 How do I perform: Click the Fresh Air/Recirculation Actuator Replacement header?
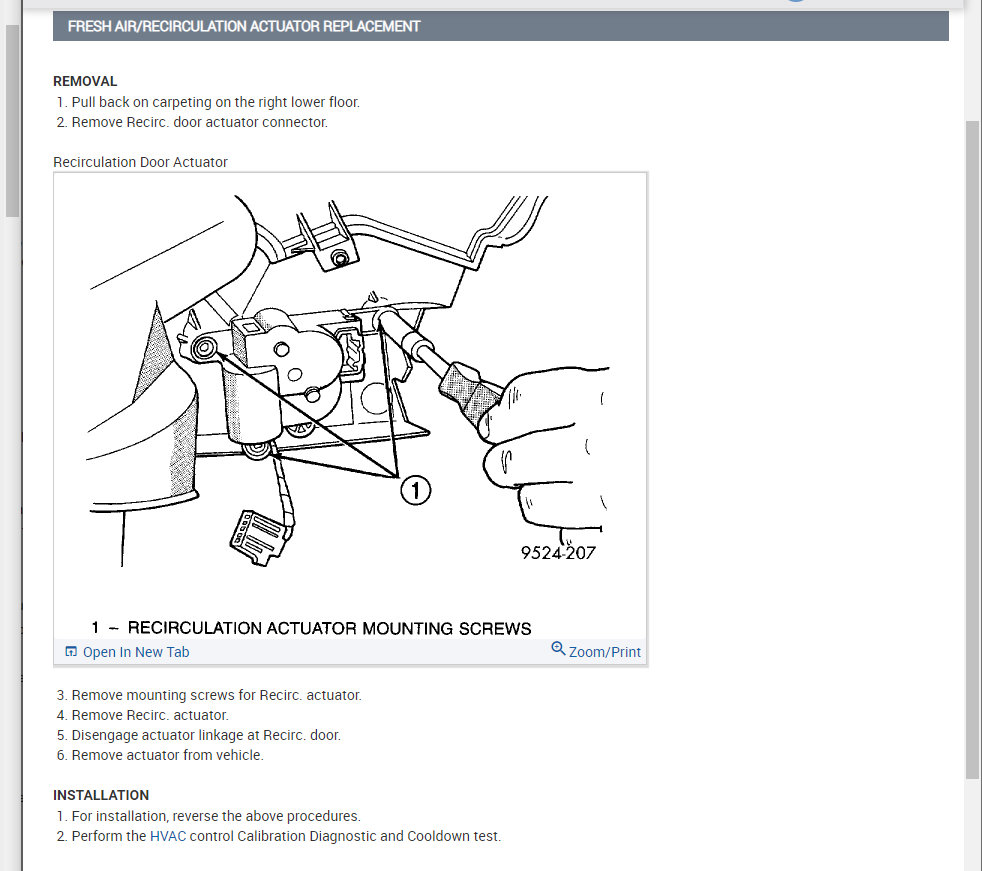pos(500,26)
